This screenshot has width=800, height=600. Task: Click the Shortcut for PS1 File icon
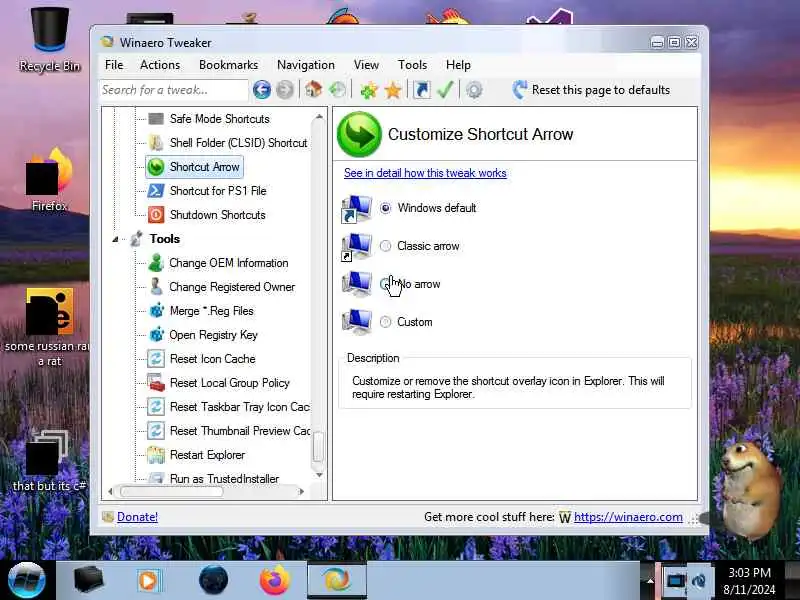tap(156, 191)
